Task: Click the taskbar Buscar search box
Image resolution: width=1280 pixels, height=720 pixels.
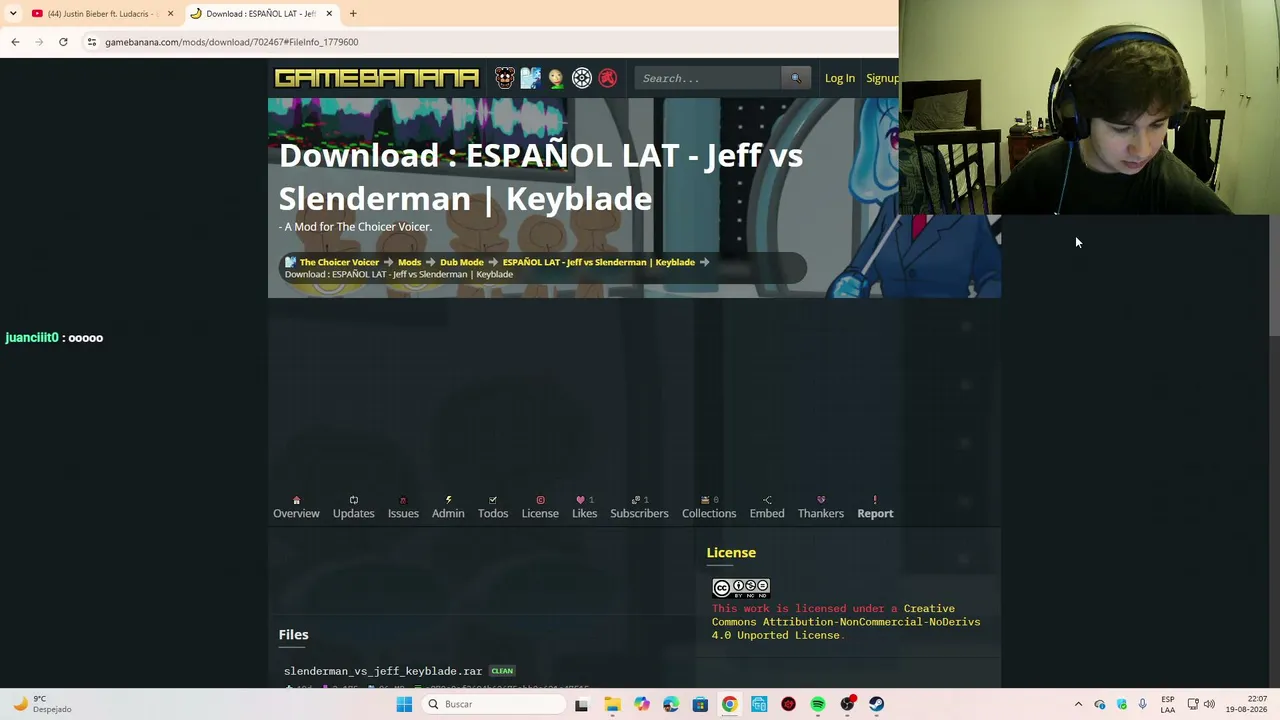Action: [493, 704]
